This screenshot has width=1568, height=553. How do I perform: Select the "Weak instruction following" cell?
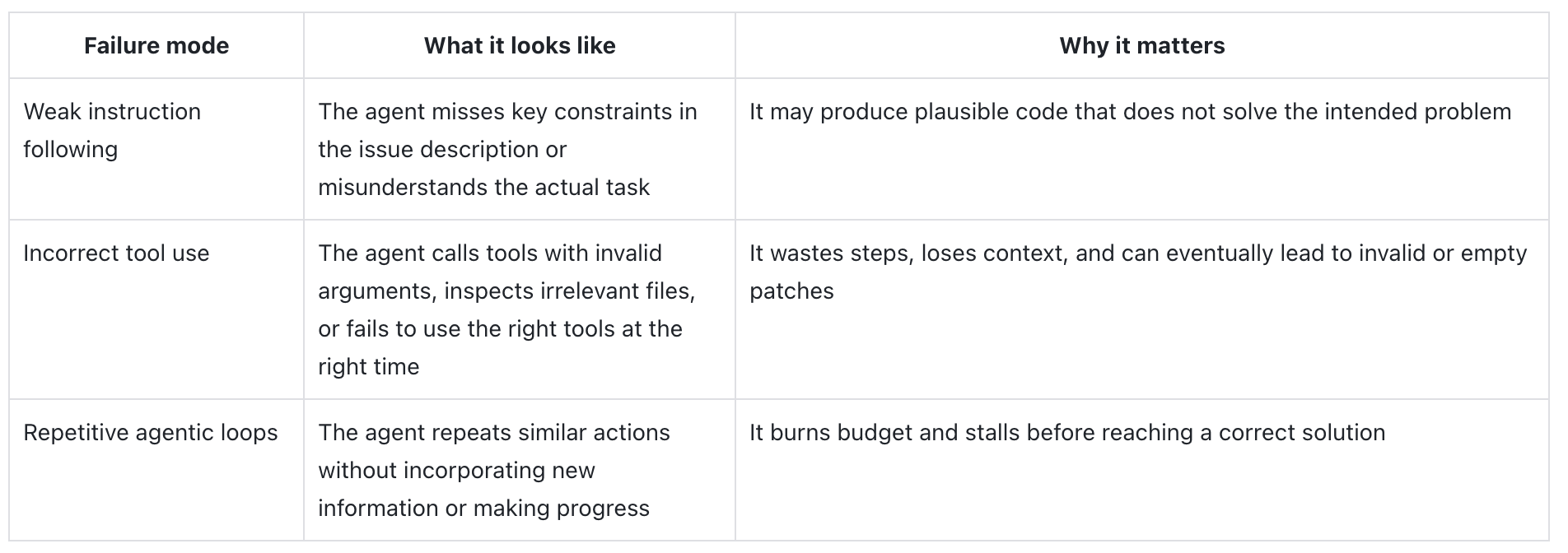pyautogui.click(x=112, y=130)
